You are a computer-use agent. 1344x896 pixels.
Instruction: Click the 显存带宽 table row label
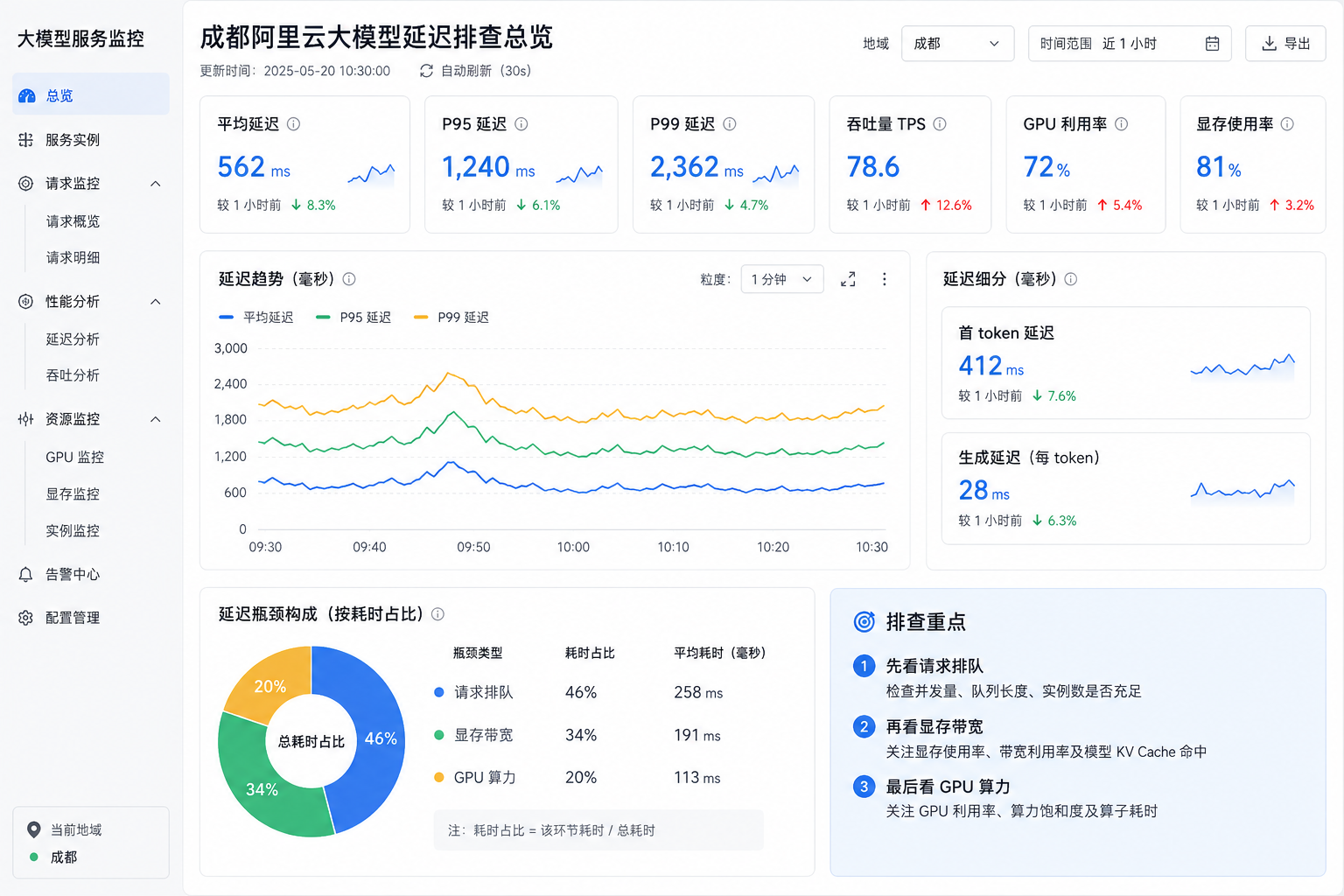(484, 735)
